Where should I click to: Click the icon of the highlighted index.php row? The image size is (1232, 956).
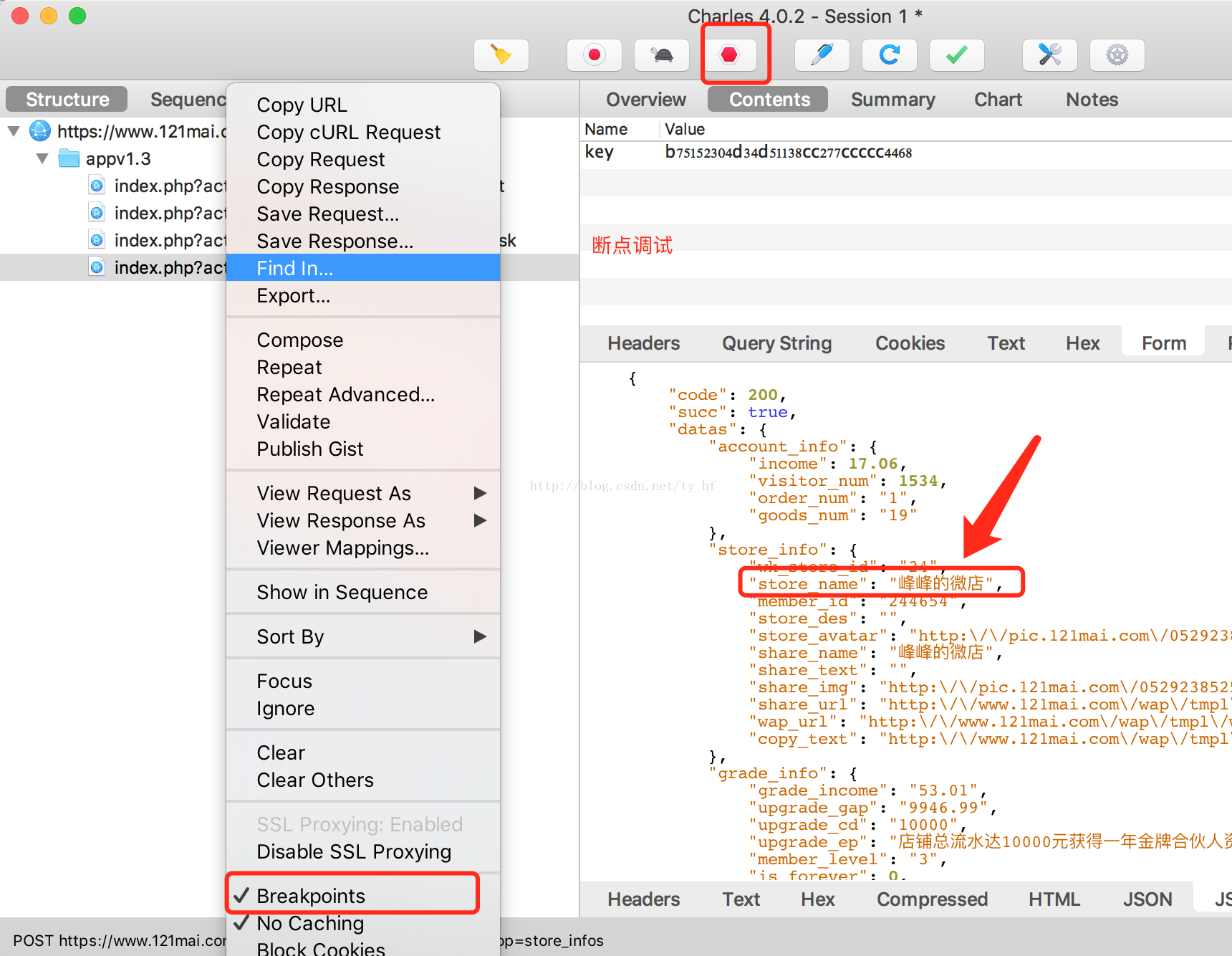coord(97,267)
